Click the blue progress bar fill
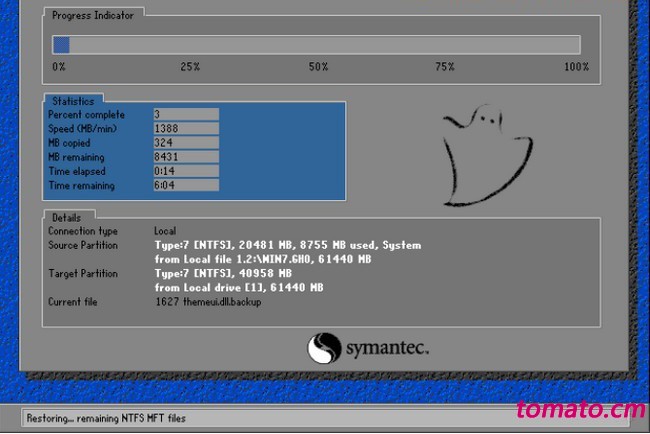The height and width of the screenshot is (434, 650). point(61,45)
